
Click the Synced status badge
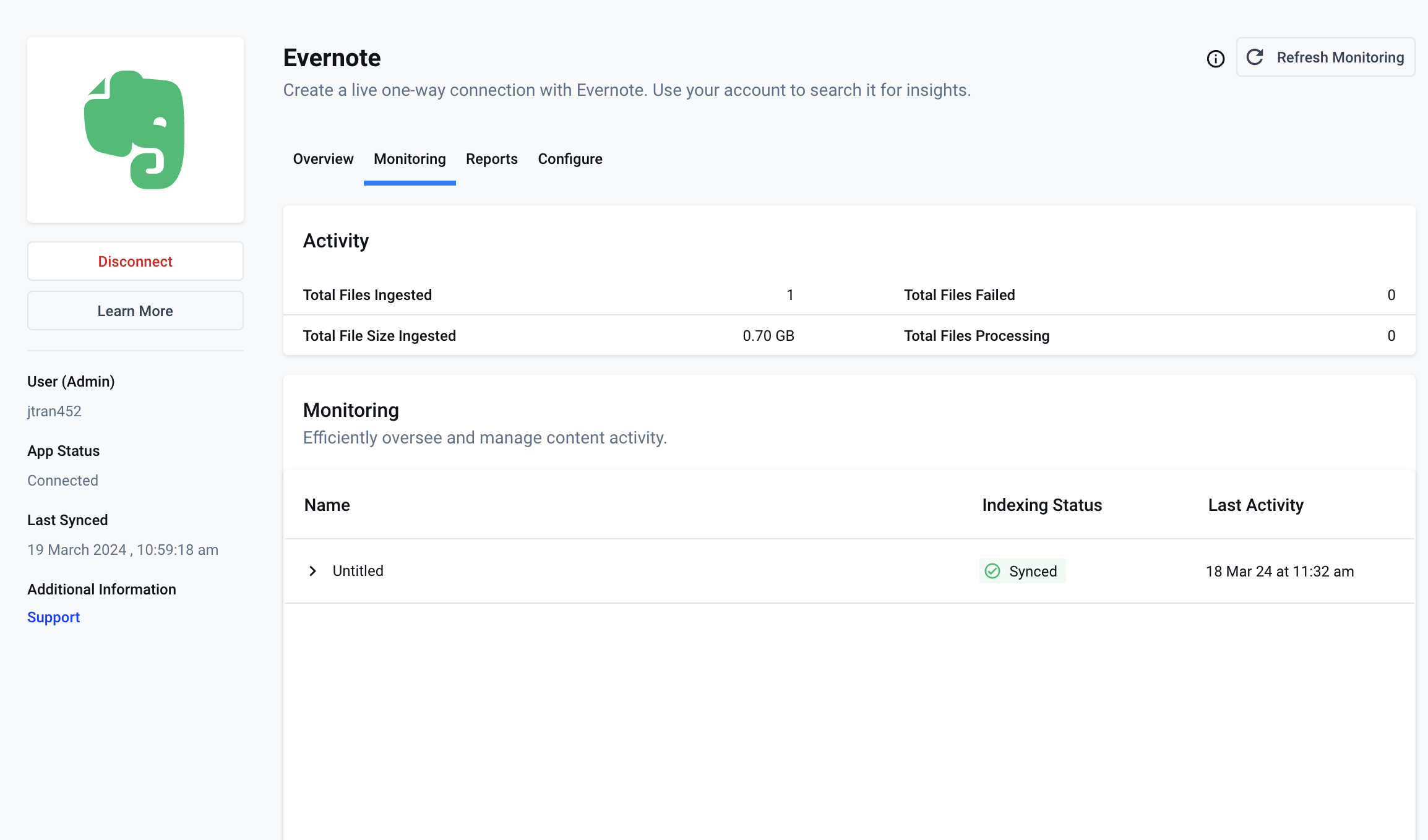(1023, 571)
